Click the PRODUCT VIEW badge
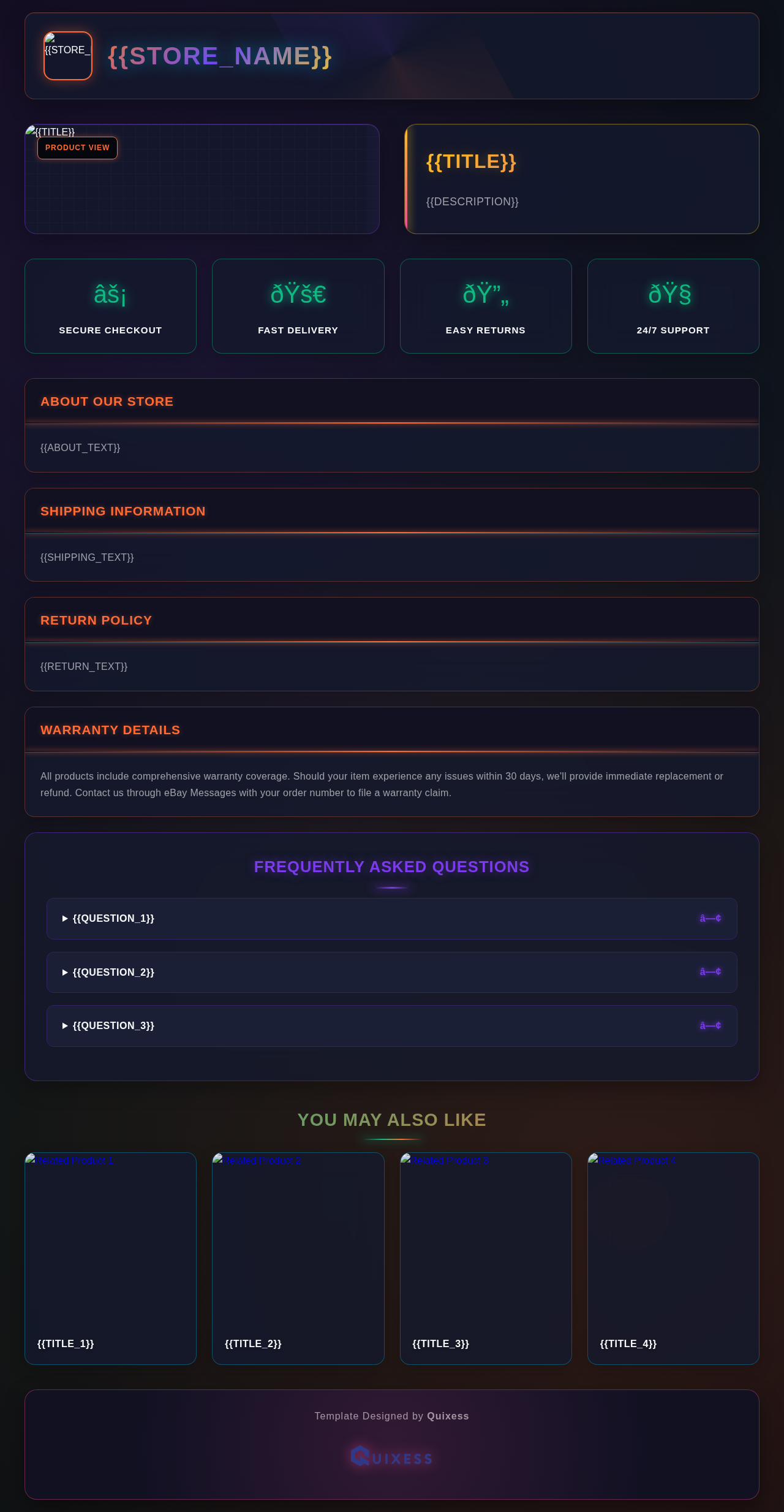 pyautogui.click(x=77, y=148)
